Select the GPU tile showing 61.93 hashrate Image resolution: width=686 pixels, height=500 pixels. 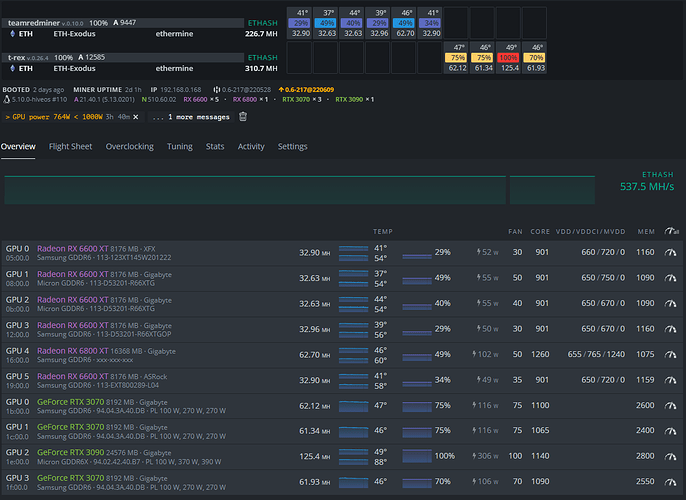(535, 58)
